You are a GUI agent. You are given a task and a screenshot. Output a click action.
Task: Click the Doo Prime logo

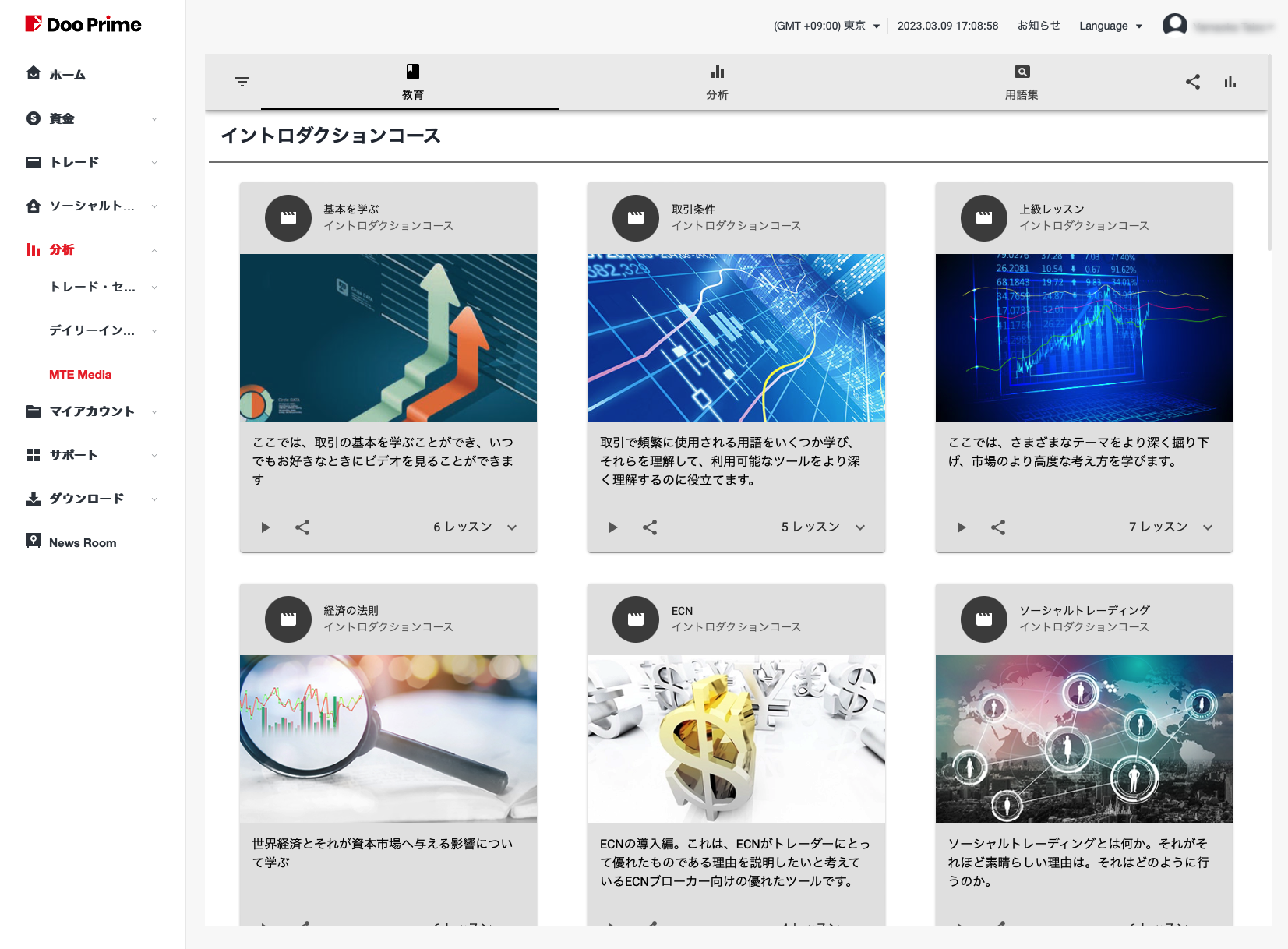[83, 24]
